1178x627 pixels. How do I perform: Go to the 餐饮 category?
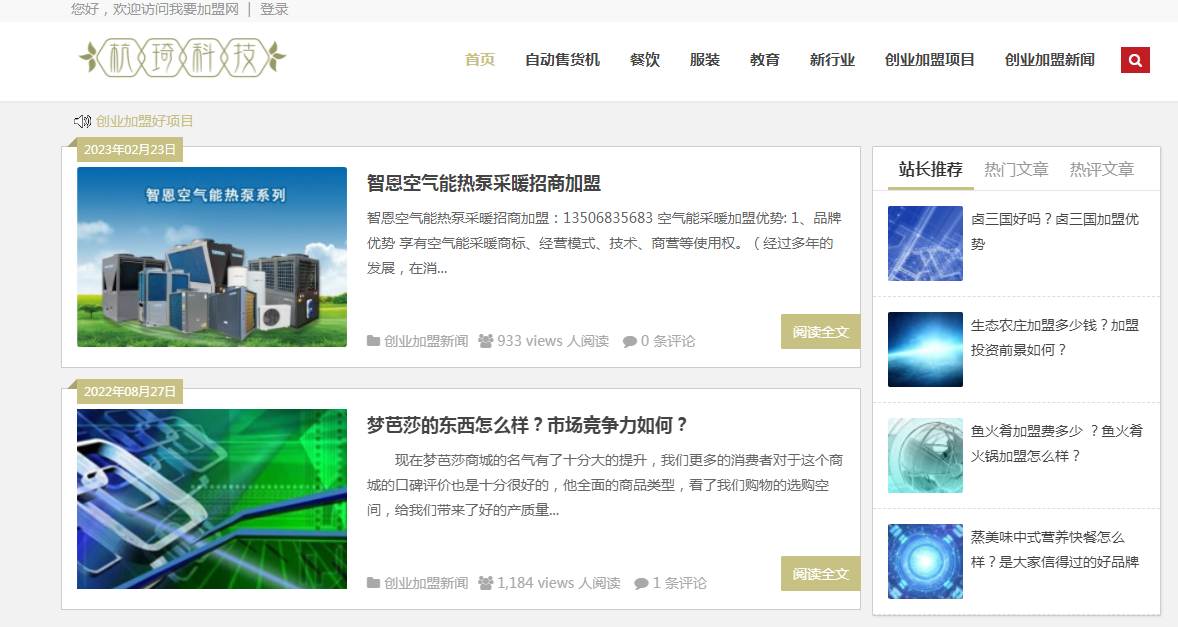tap(645, 59)
